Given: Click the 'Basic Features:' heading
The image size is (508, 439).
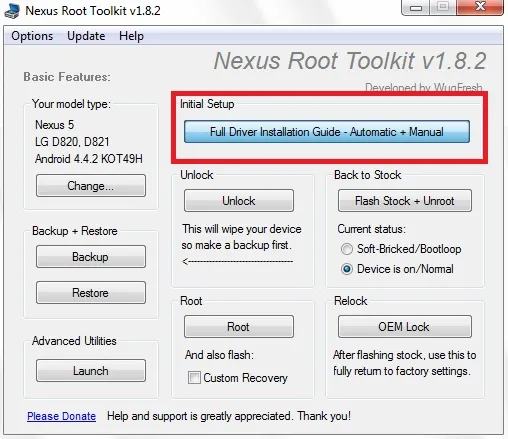Looking at the screenshot, I should coord(67,77).
